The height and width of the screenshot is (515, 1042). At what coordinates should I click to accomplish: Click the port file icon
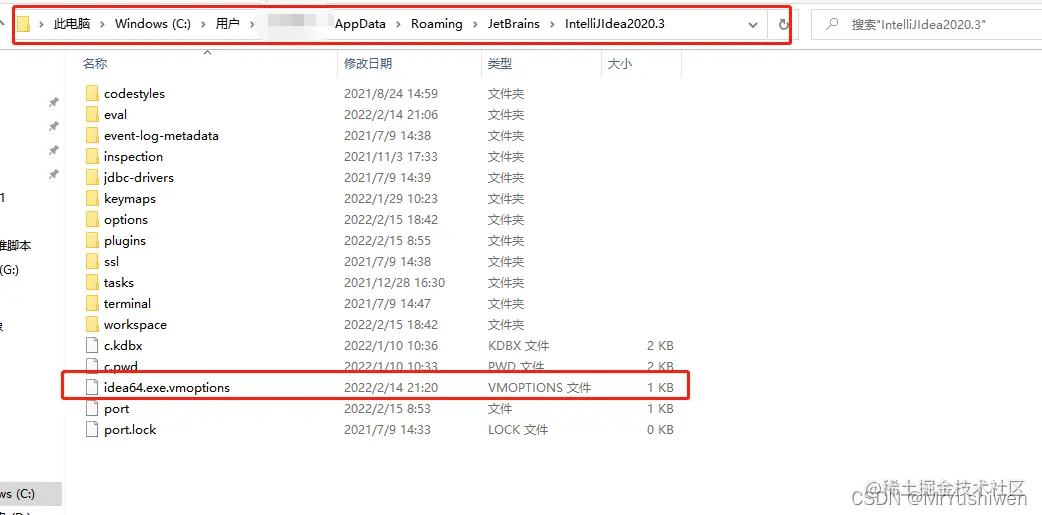tap(92, 409)
